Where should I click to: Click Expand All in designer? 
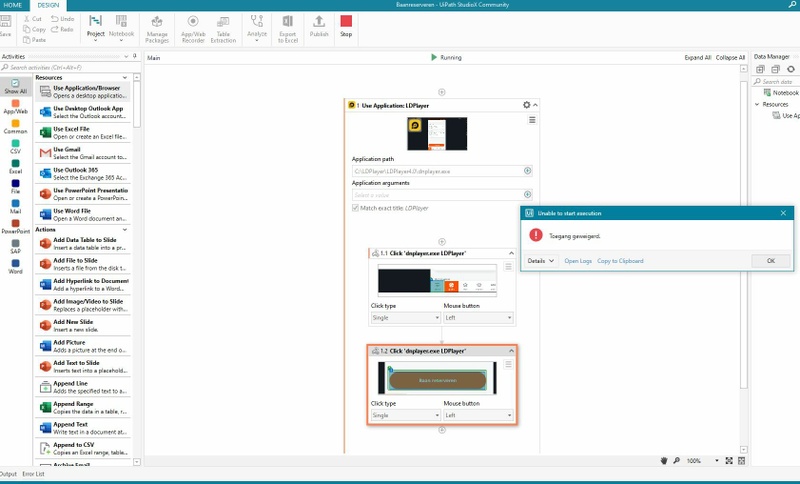[697, 58]
